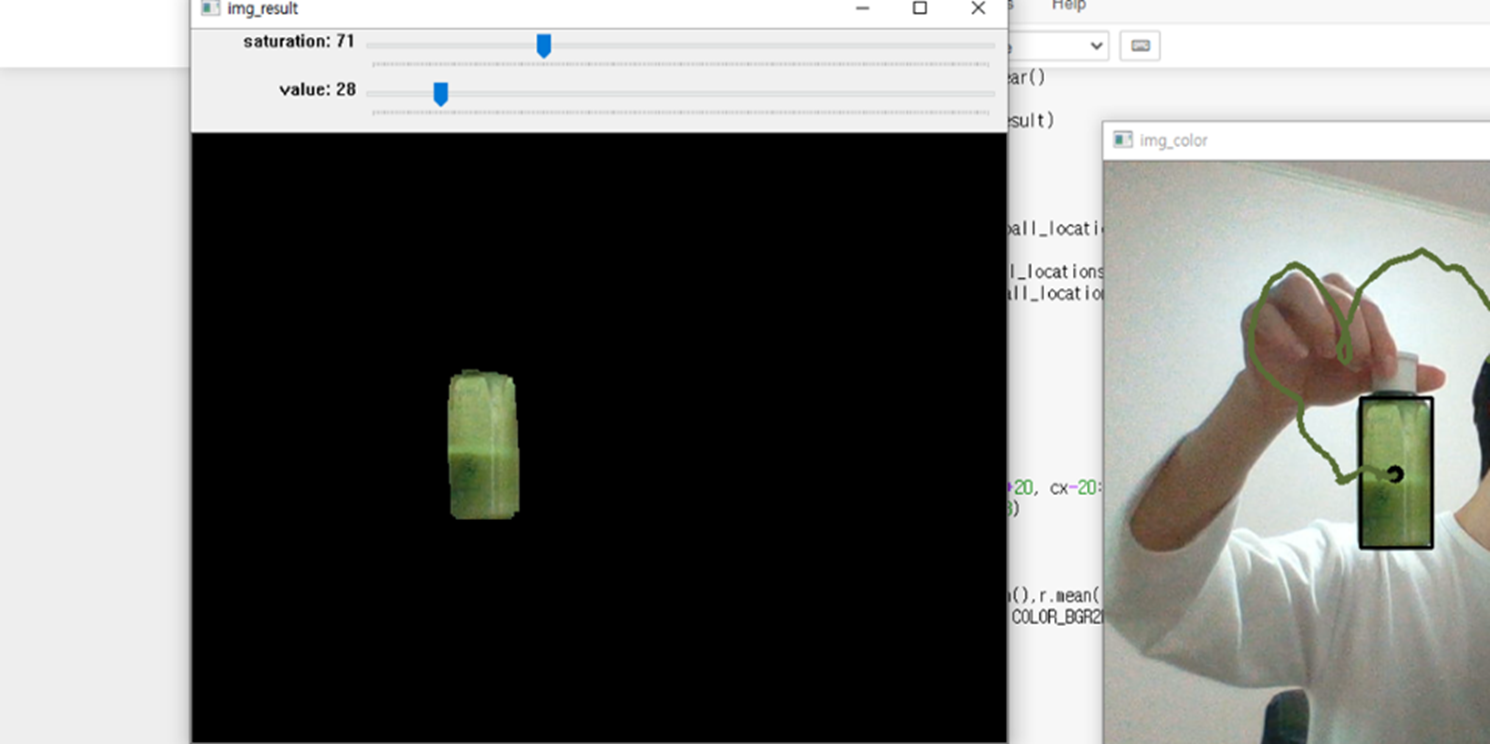Screen dimensions: 1490x744
Task: Adjust the value slider handle
Action: pos(440,94)
